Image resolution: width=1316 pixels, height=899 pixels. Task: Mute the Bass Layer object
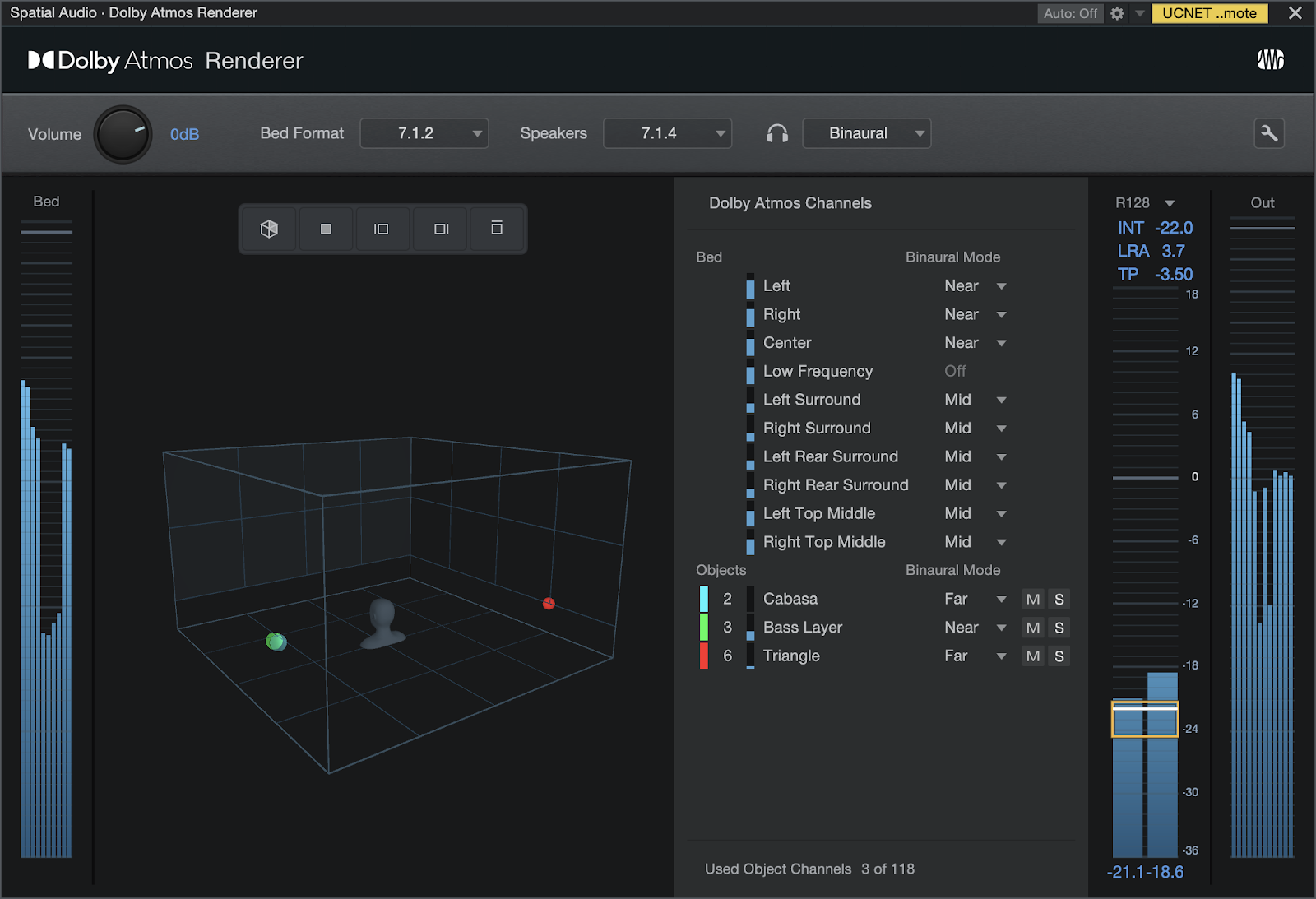[x=1033, y=628]
